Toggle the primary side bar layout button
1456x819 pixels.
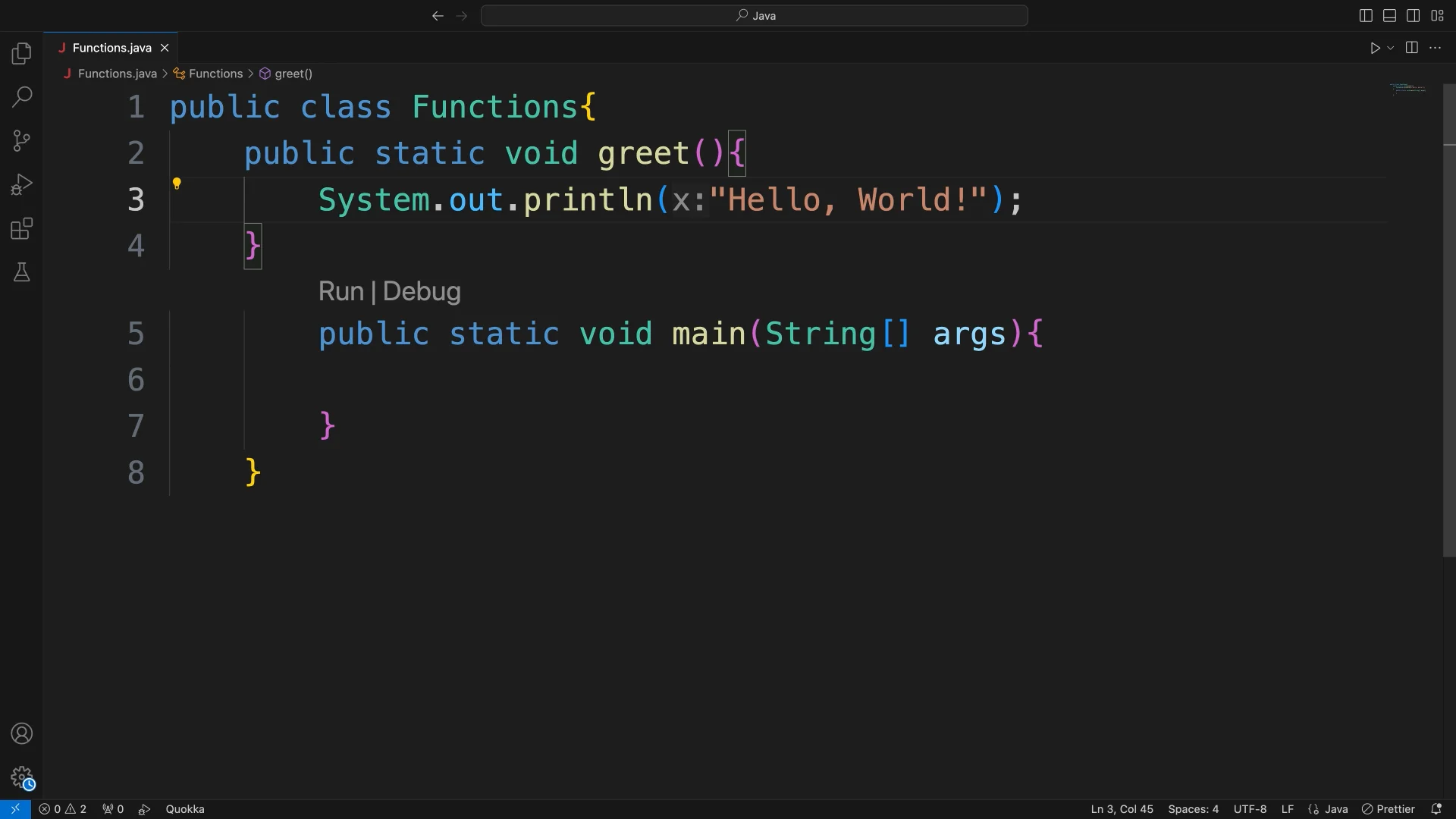[1366, 15]
